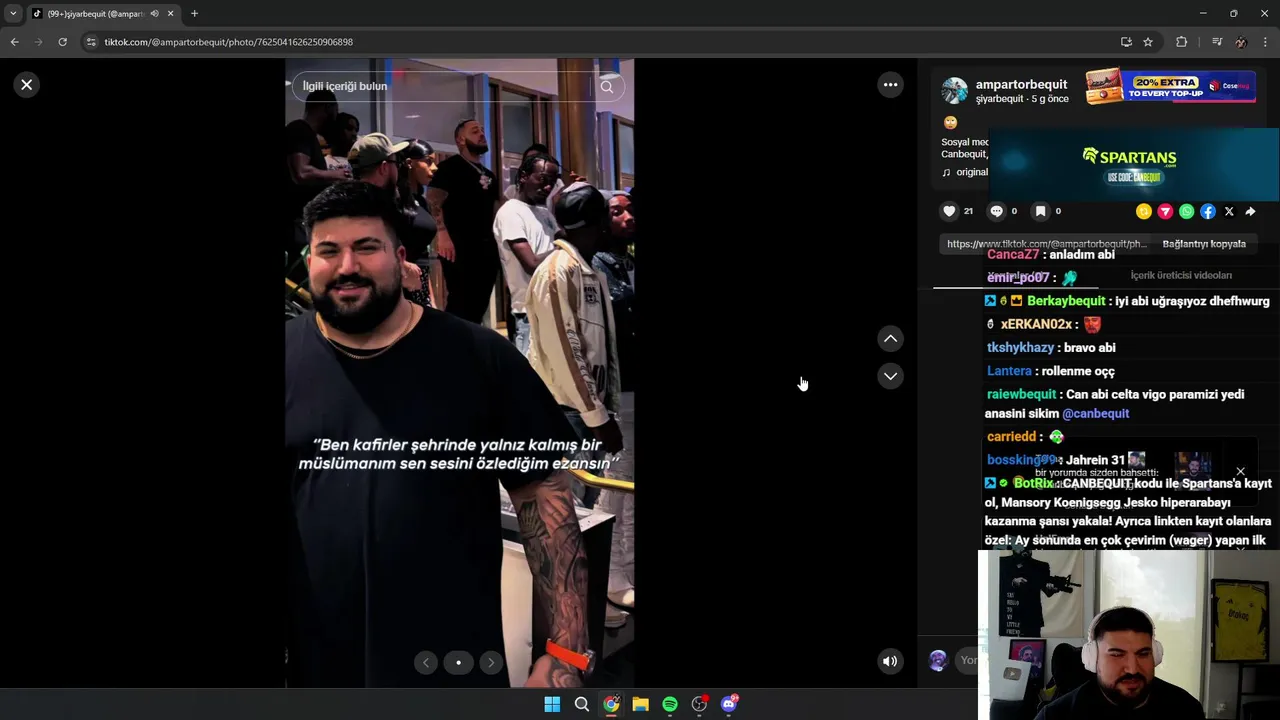The width and height of the screenshot is (1280, 720).
Task: Open Windows Search from the taskbar
Action: tap(581, 704)
